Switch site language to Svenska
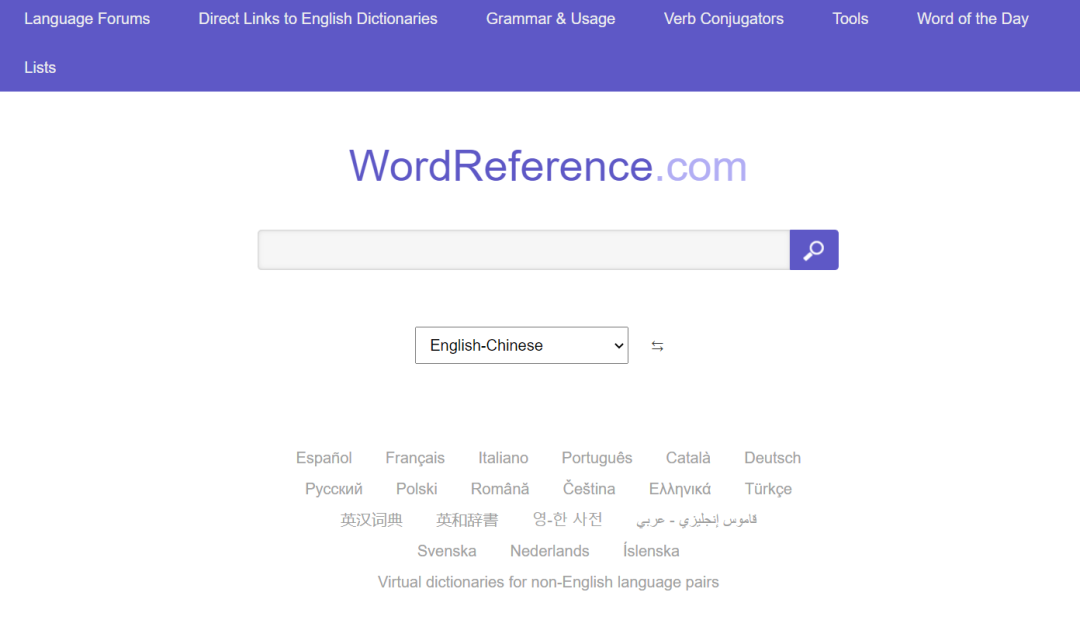The height and width of the screenshot is (620, 1080). pyautogui.click(x=446, y=551)
